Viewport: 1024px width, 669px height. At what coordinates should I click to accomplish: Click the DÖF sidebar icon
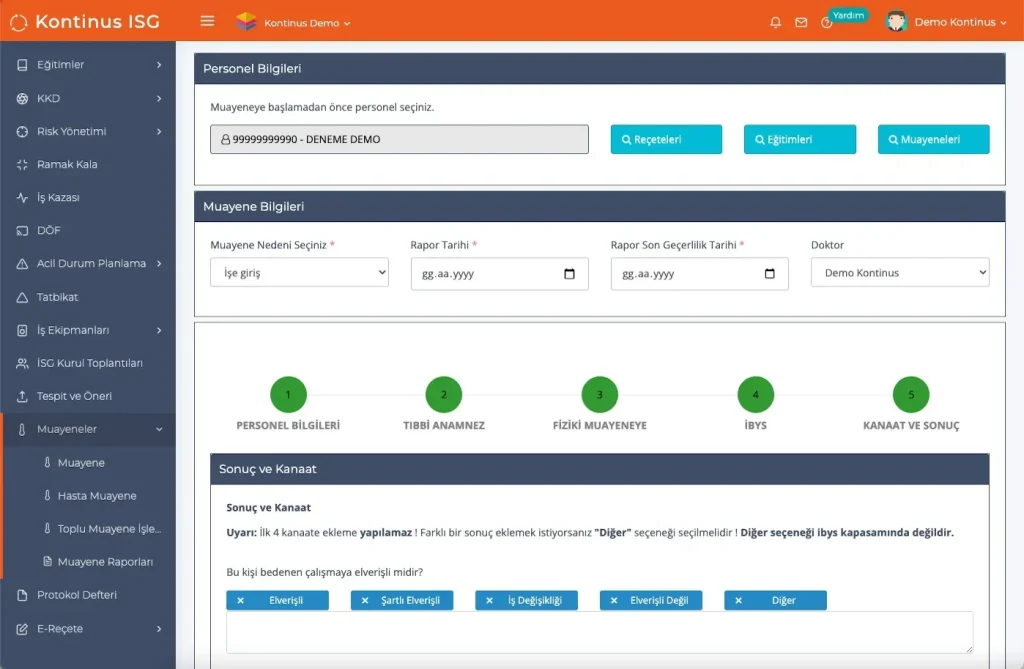pyautogui.click(x=22, y=231)
